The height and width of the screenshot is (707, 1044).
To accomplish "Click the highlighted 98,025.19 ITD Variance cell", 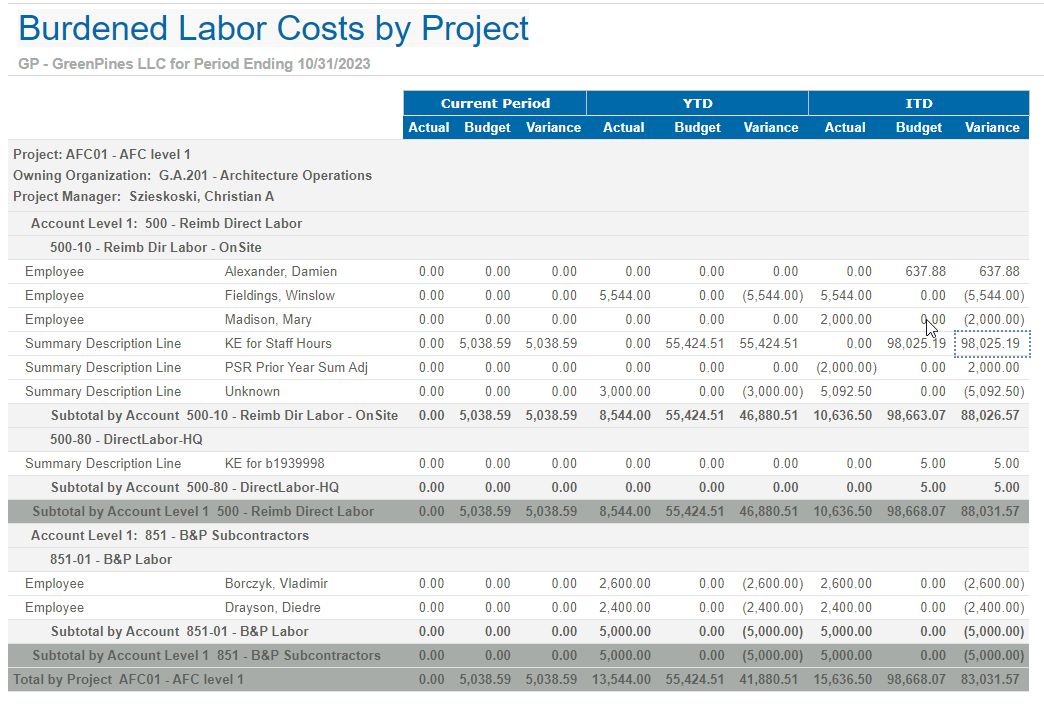I will [x=990, y=343].
